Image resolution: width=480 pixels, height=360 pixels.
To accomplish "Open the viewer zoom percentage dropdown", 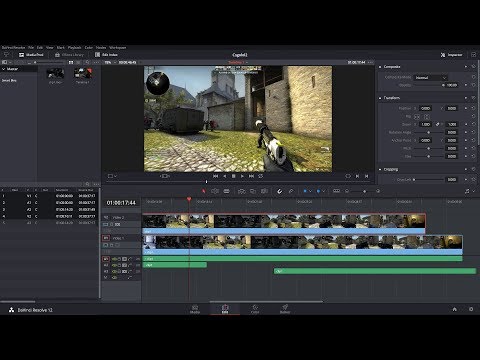I will coord(110,62).
